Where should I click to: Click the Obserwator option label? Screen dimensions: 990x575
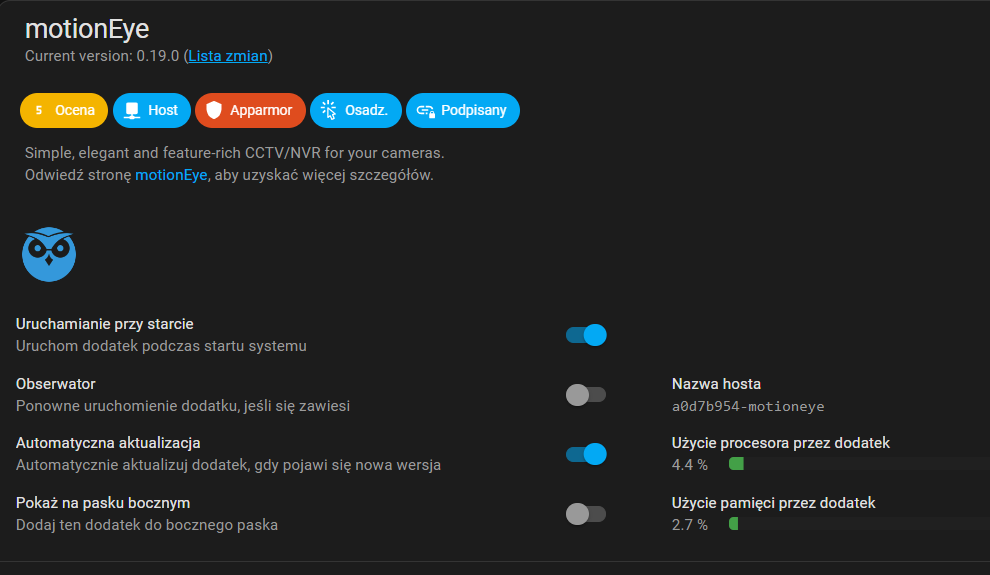pos(56,384)
